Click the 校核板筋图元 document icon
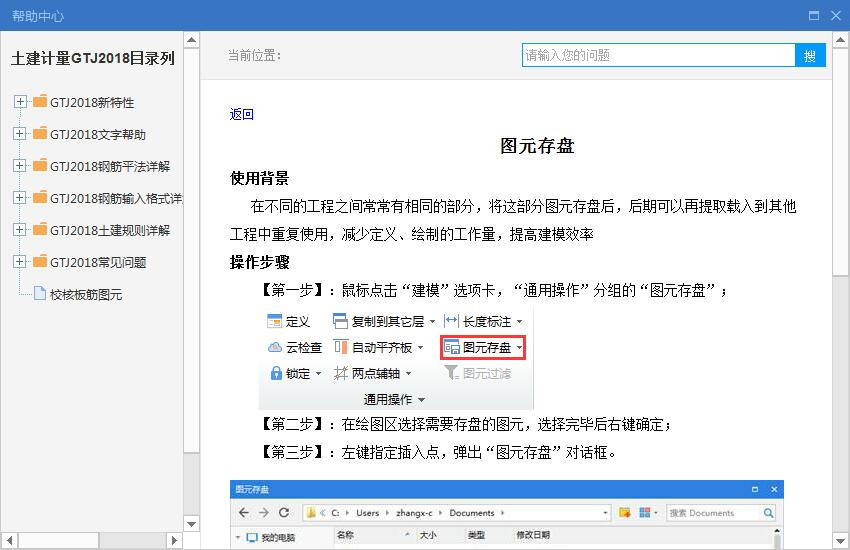Image resolution: width=850 pixels, height=550 pixels. [x=40, y=293]
